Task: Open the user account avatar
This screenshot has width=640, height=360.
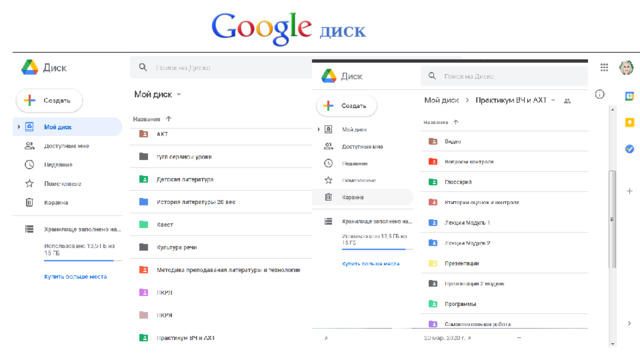Action: pyautogui.click(x=626, y=67)
